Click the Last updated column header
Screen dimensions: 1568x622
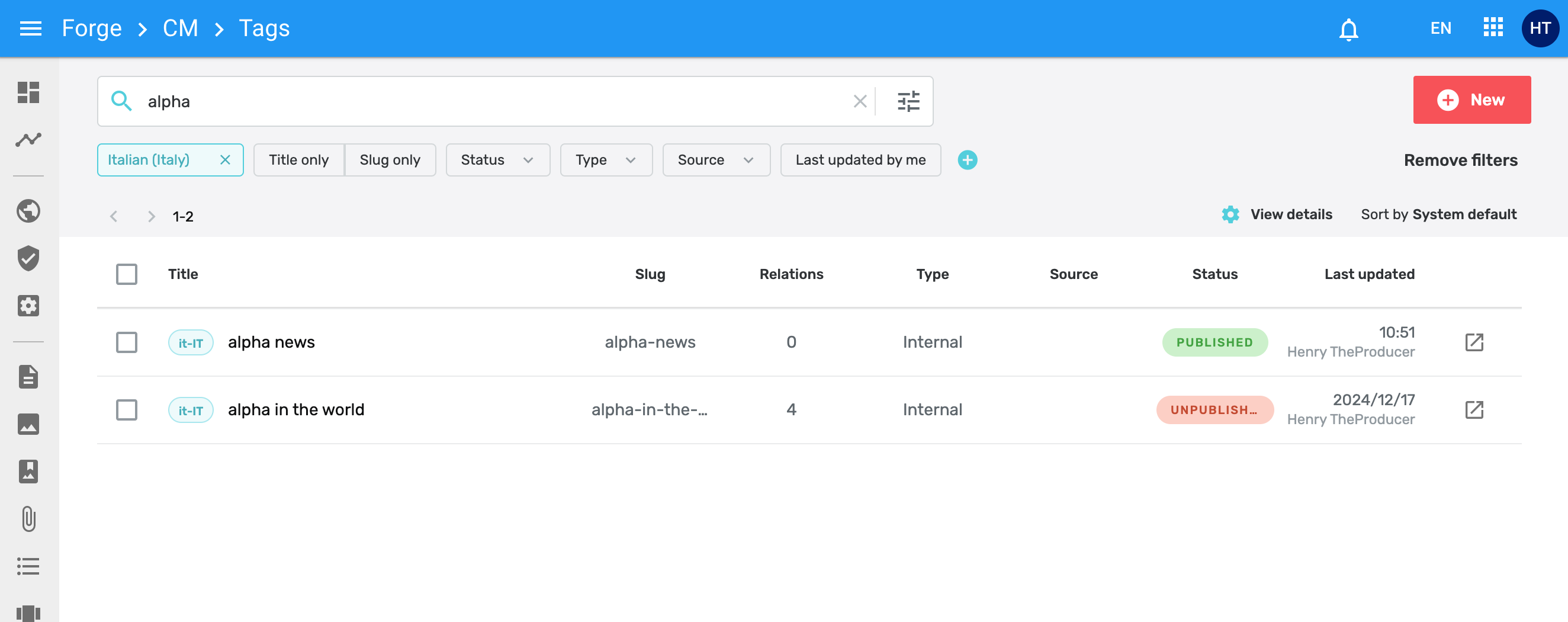click(1369, 274)
